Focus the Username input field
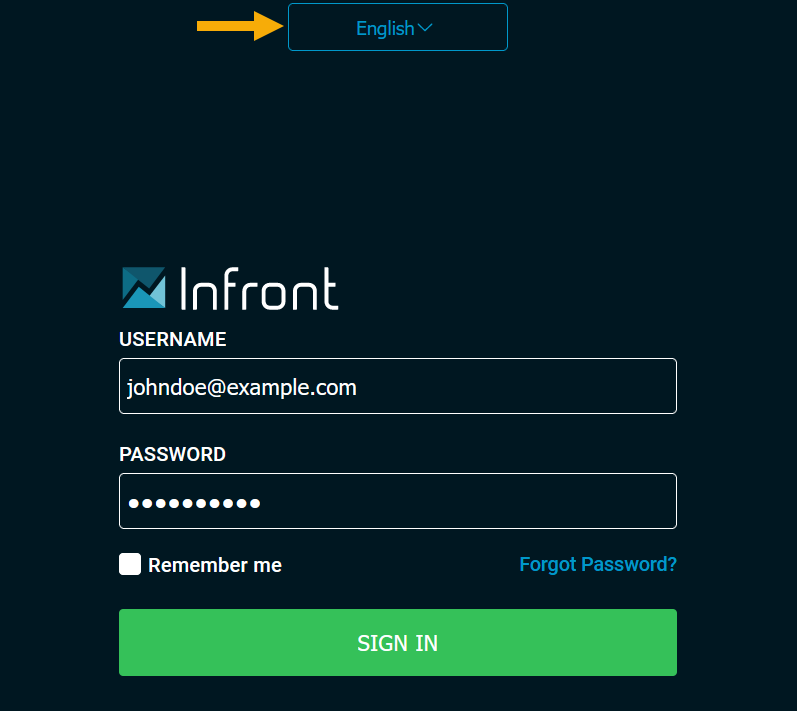This screenshot has height=711, width=797. [397, 386]
